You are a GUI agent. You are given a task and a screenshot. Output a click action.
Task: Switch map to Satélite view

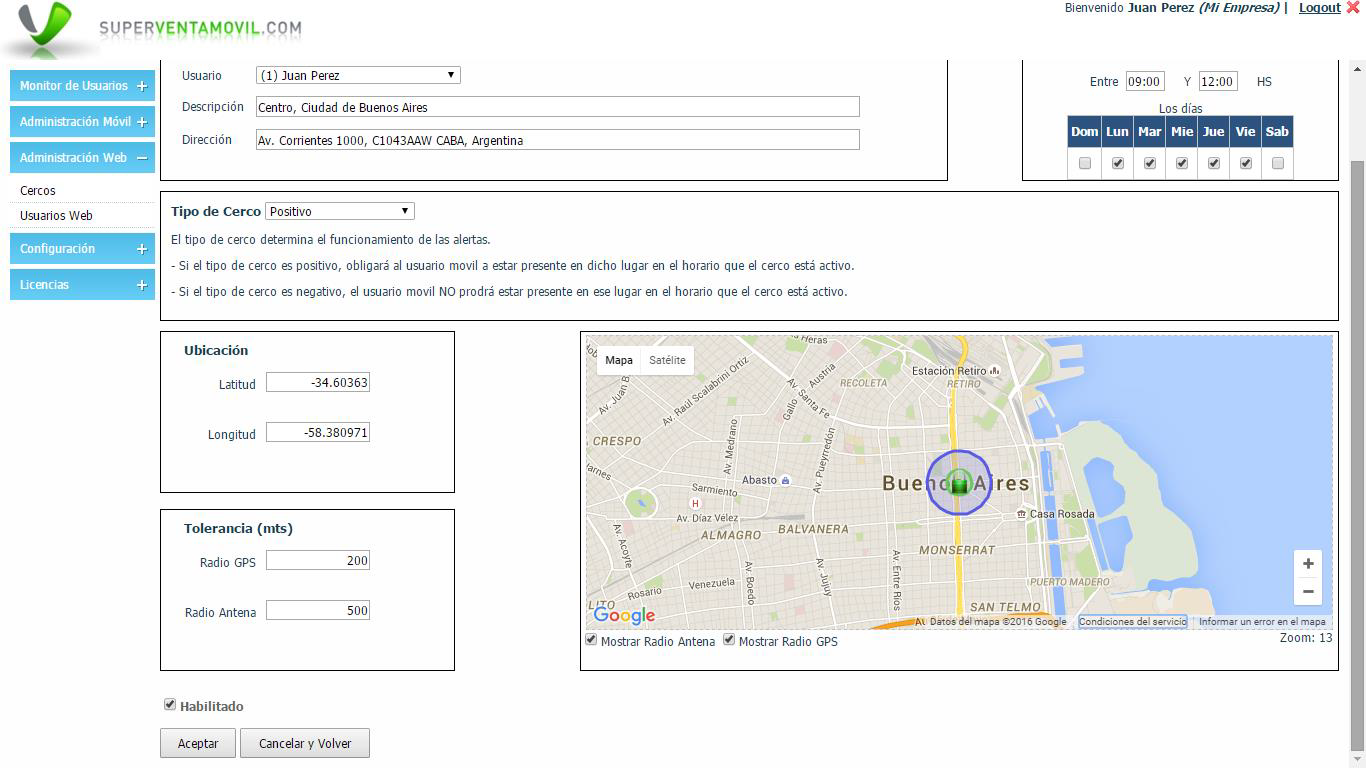pos(667,360)
